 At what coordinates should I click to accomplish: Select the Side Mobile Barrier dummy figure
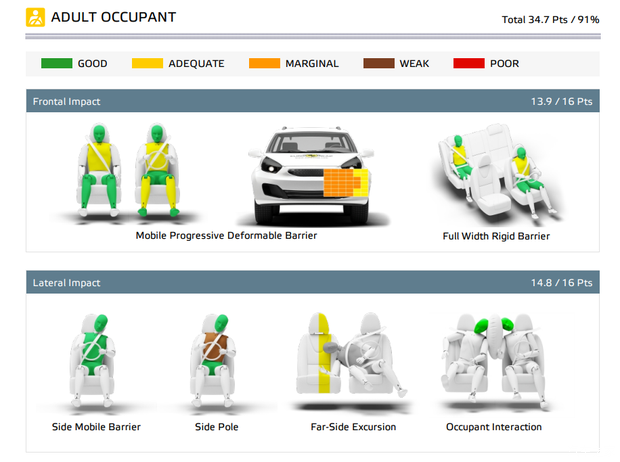point(96,357)
